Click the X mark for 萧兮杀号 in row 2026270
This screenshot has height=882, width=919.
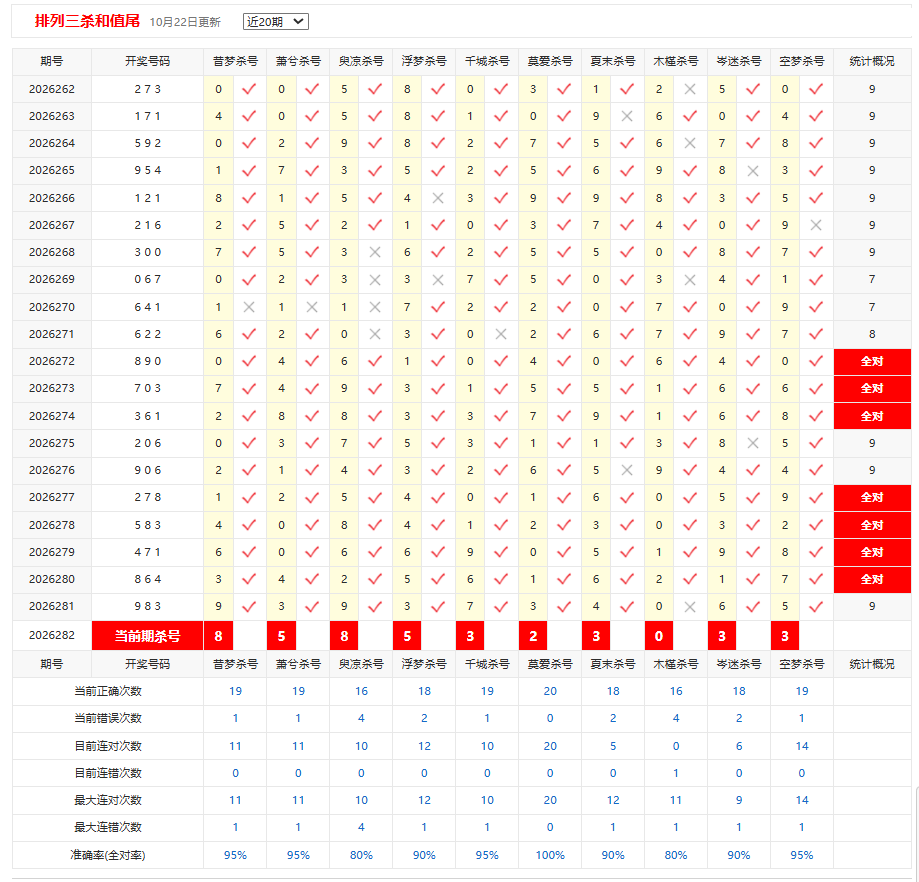pyautogui.click(x=312, y=307)
